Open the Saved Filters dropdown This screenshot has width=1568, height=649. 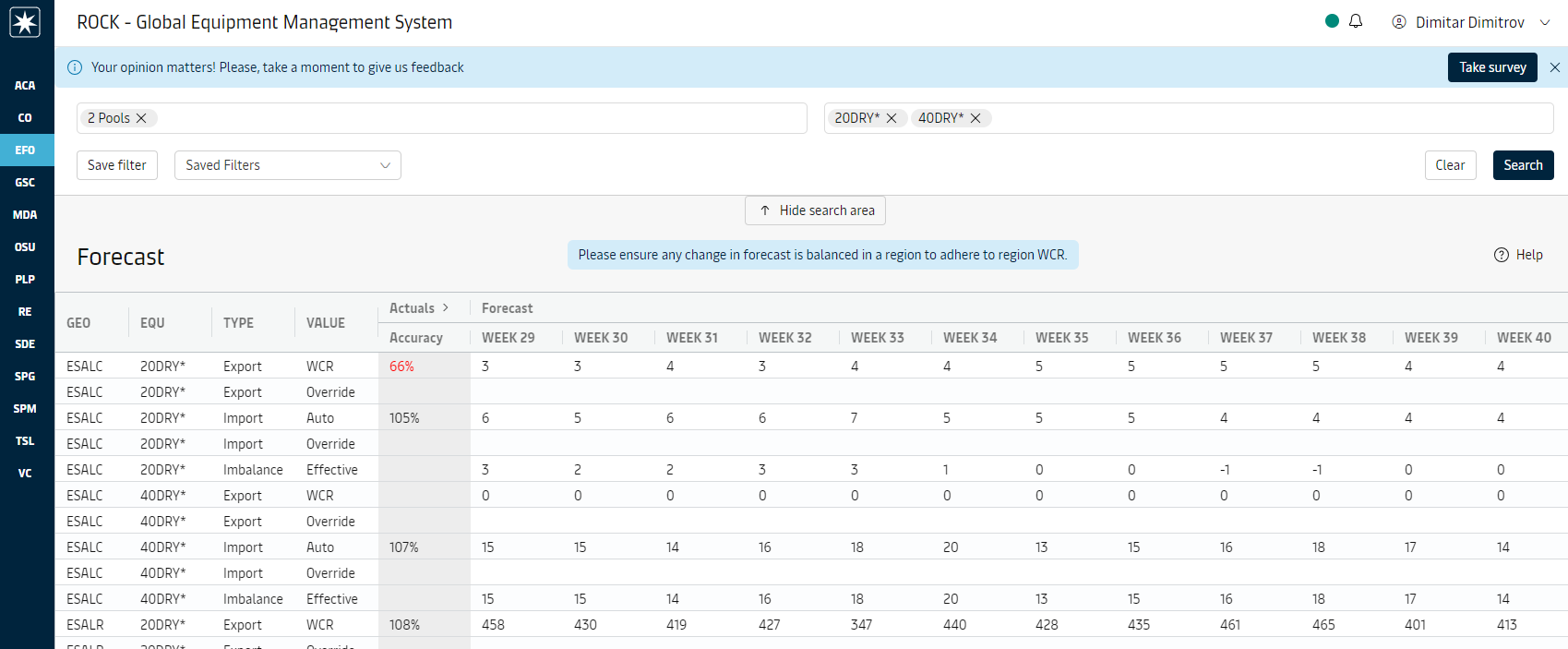pos(287,165)
